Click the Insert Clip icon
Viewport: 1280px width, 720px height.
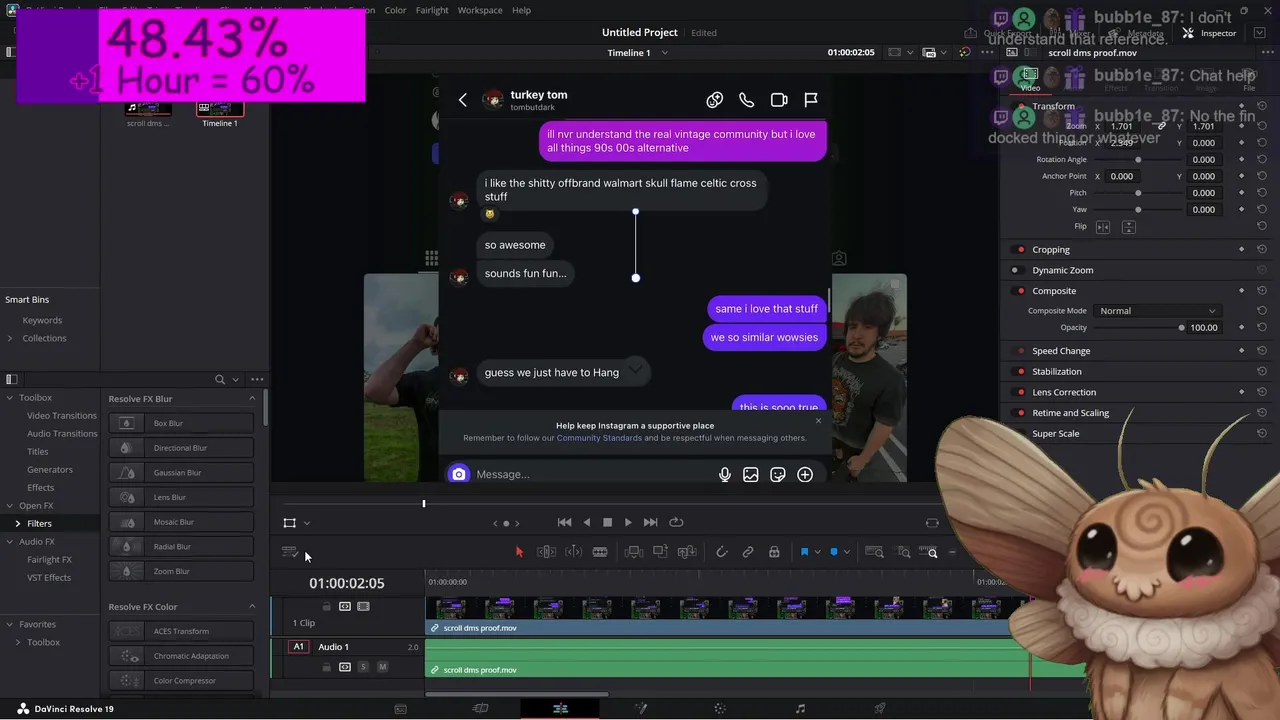point(633,552)
